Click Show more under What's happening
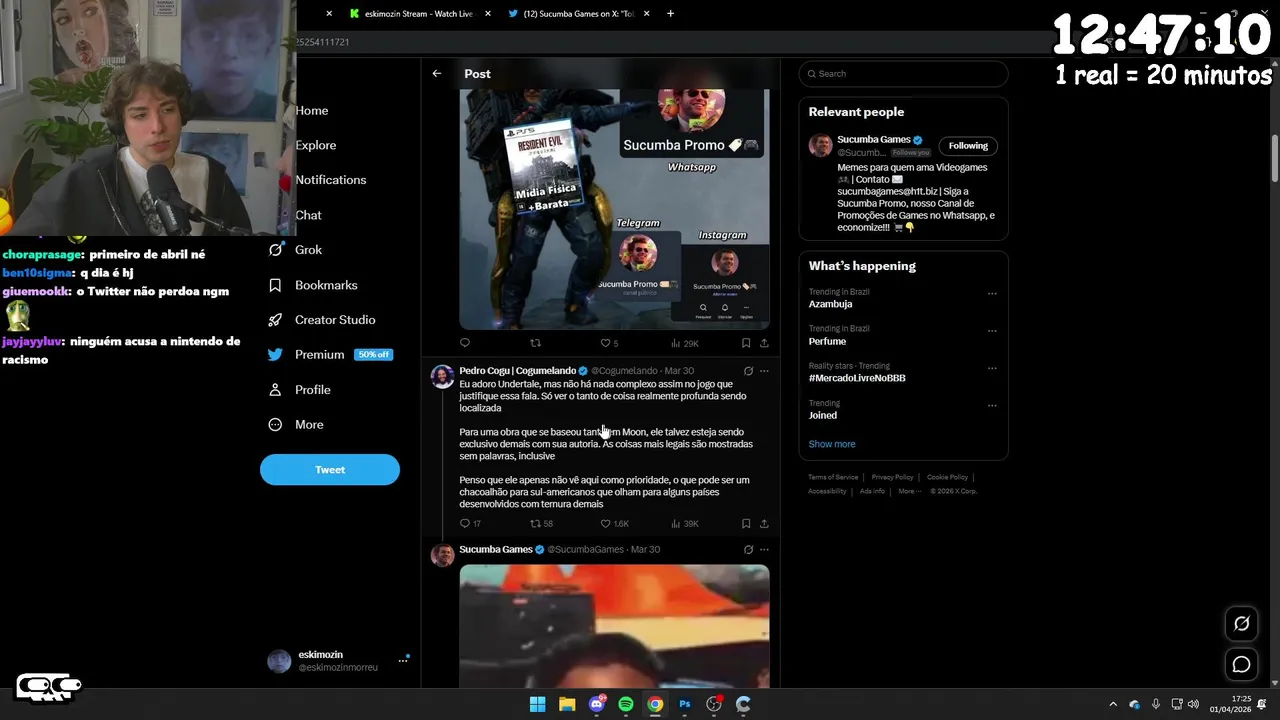This screenshot has height=720, width=1280. click(x=832, y=444)
